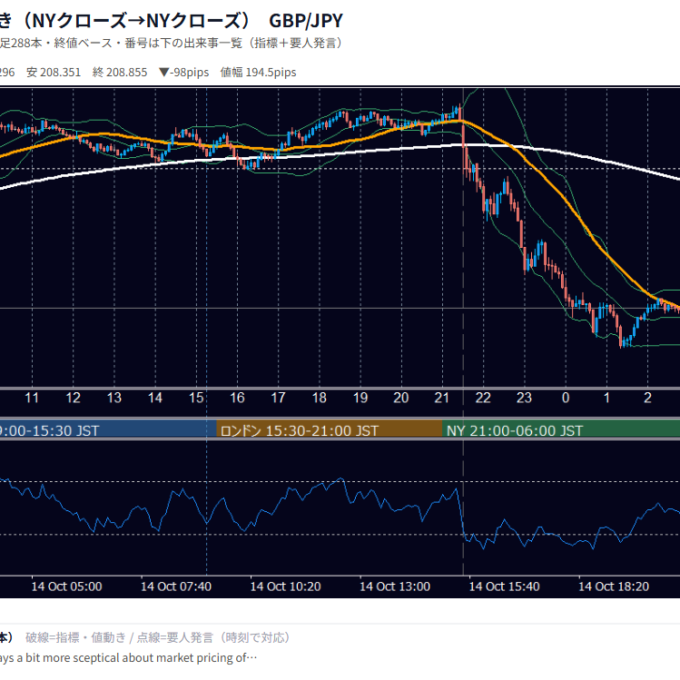680x680 pixels.
Task: Click the 14 Oct 15:40 timestamp
Action: pos(504,586)
